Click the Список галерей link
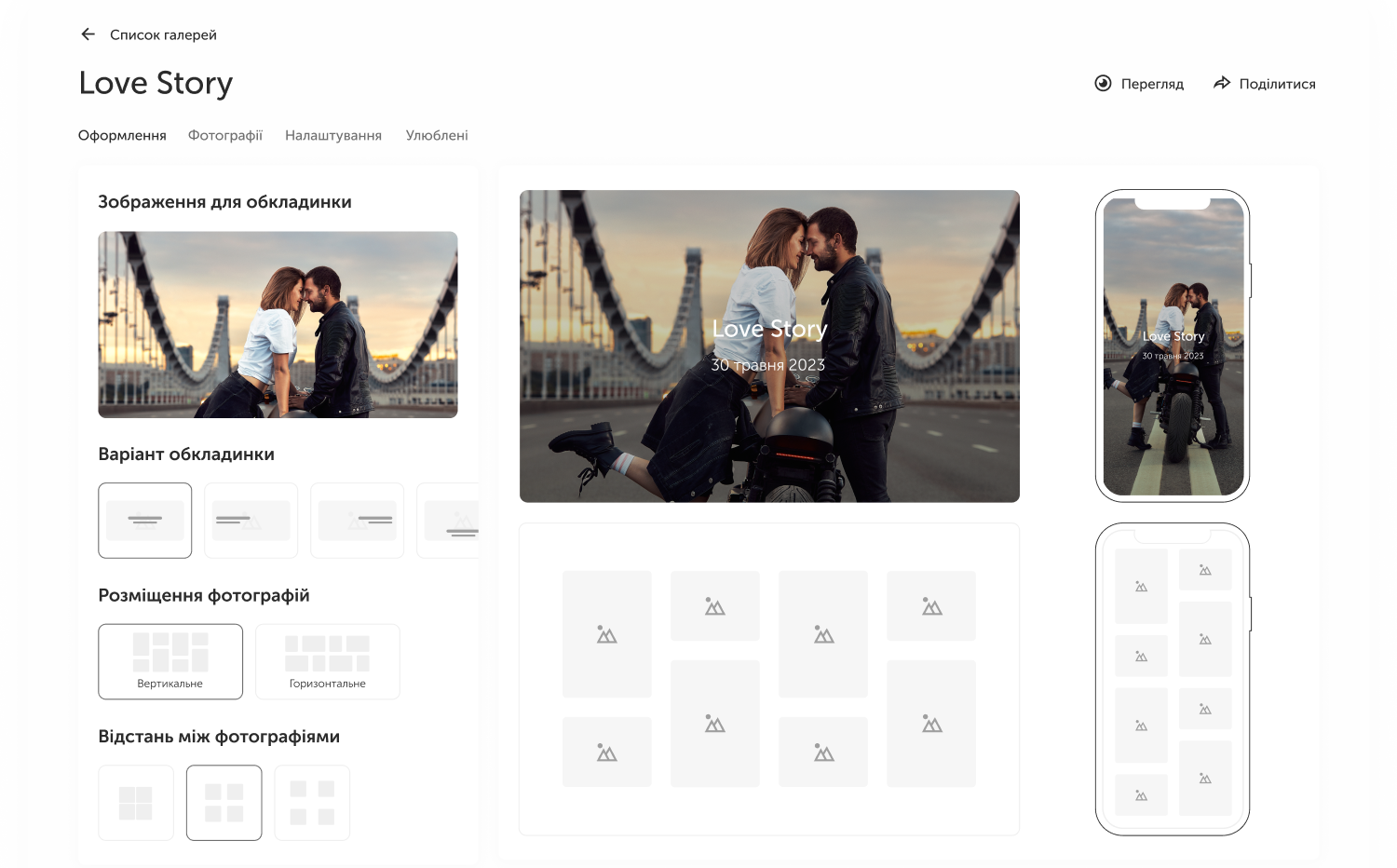Image resolution: width=1397 pixels, height=868 pixels. pos(163,34)
